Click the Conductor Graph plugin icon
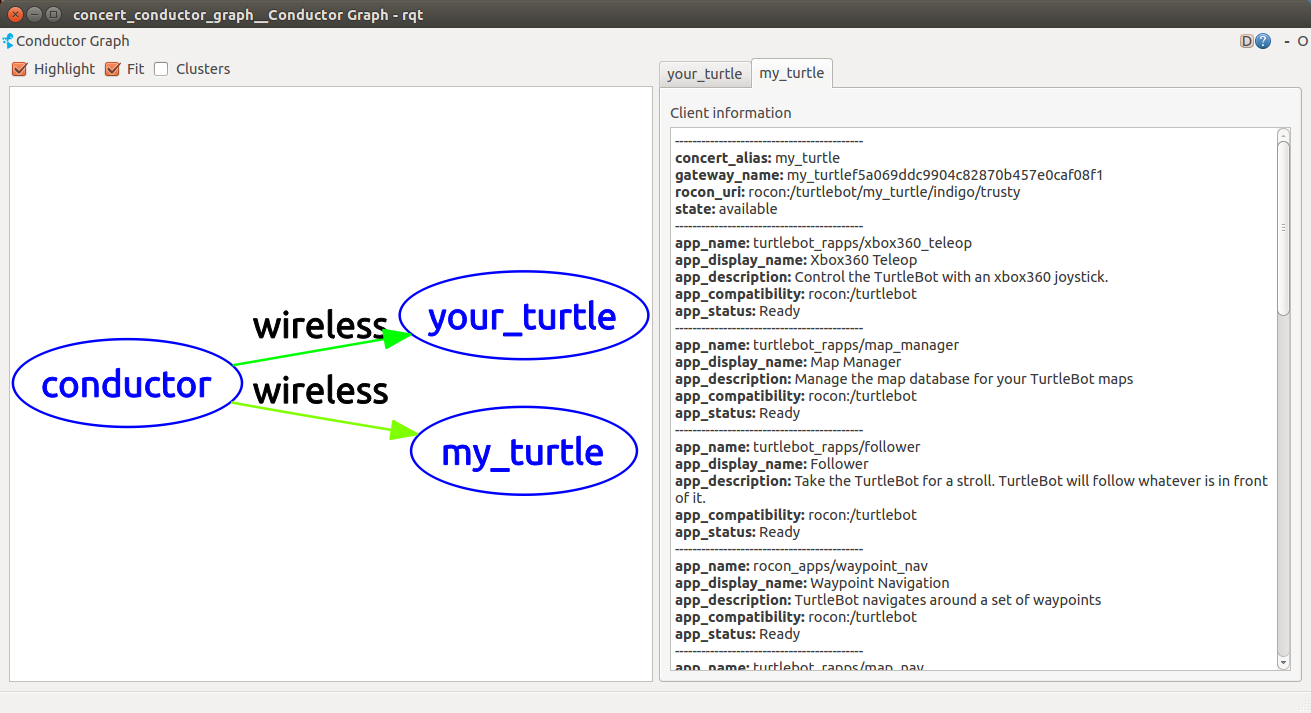1311x713 pixels. pyautogui.click(x=8, y=41)
